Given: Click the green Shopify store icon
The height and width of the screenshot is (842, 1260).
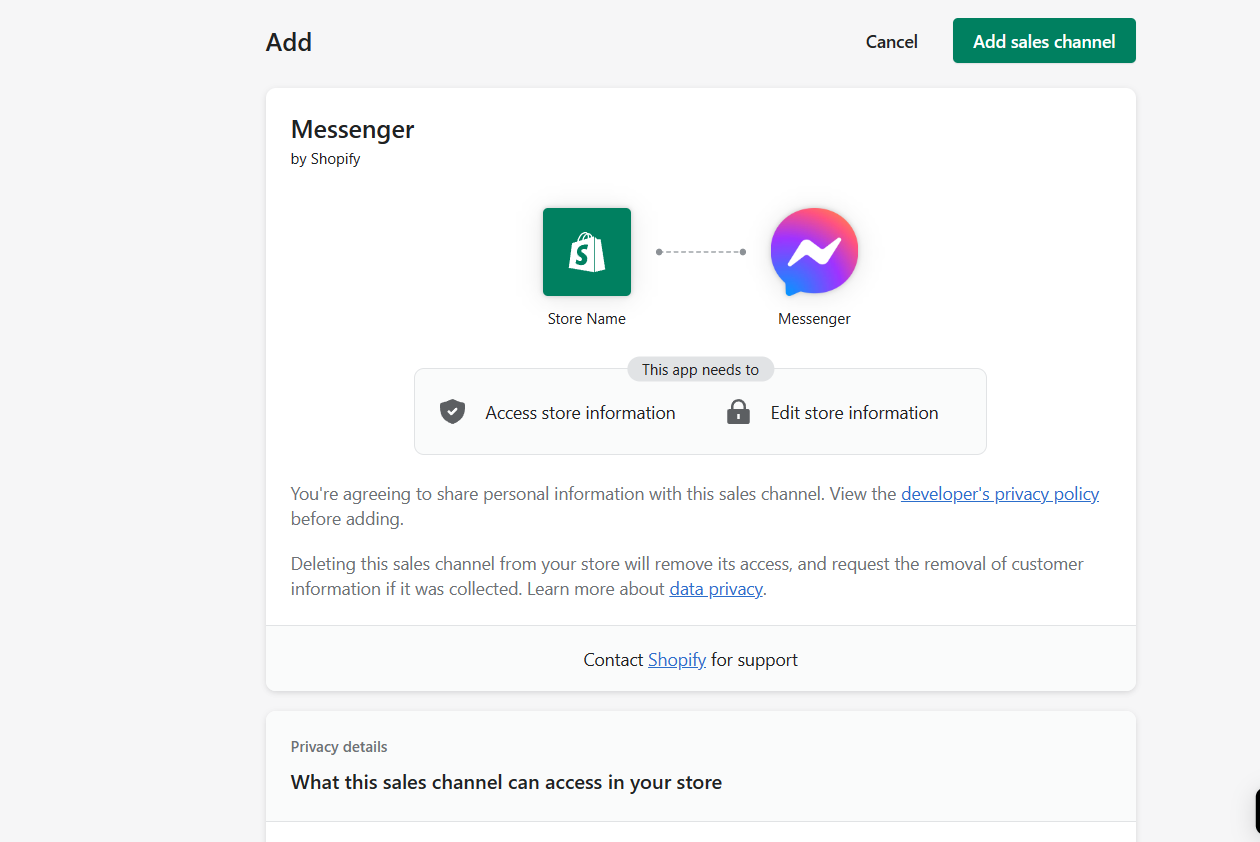Looking at the screenshot, I should (x=587, y=252).
